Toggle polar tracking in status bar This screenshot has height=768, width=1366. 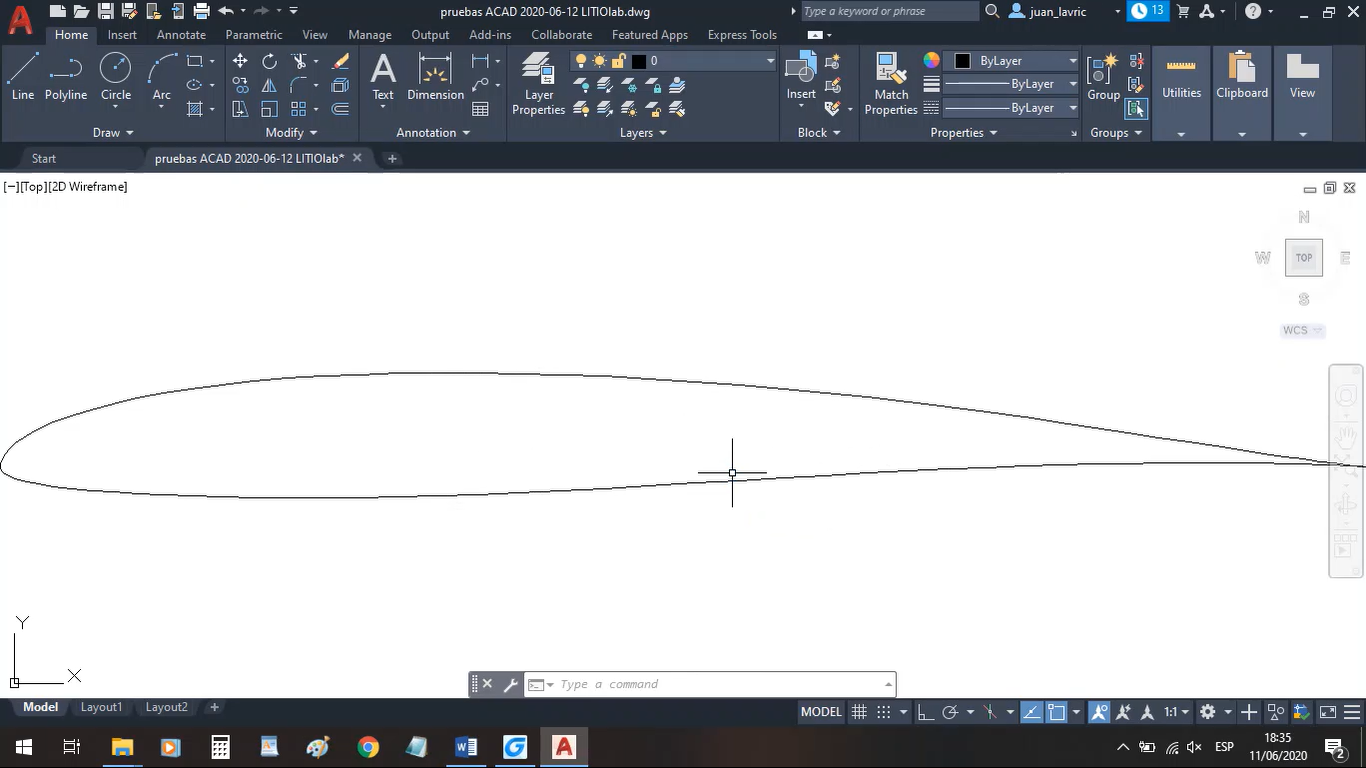[x=951, y=712]
